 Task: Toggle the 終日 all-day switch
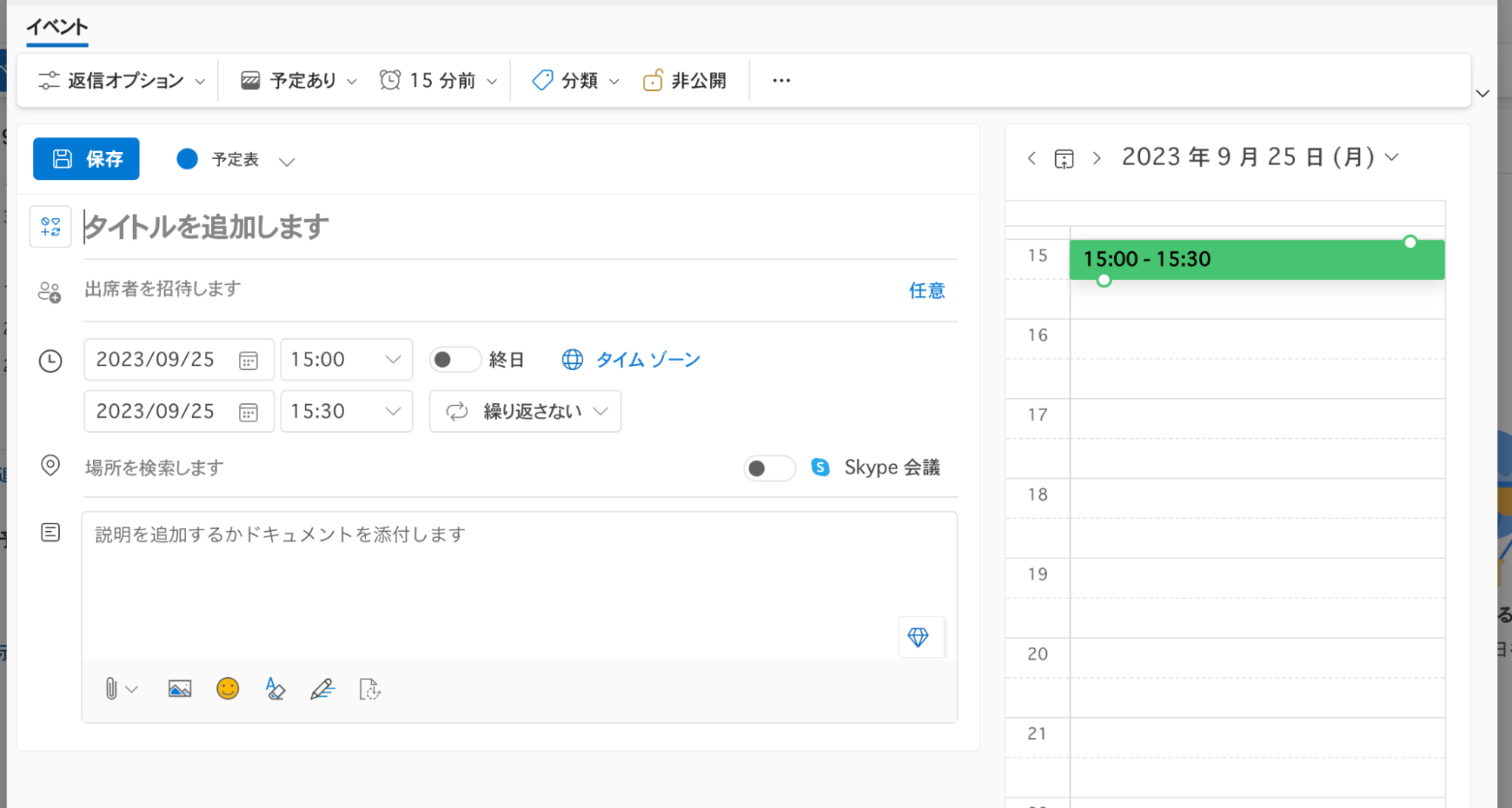[x=455, y=359]
